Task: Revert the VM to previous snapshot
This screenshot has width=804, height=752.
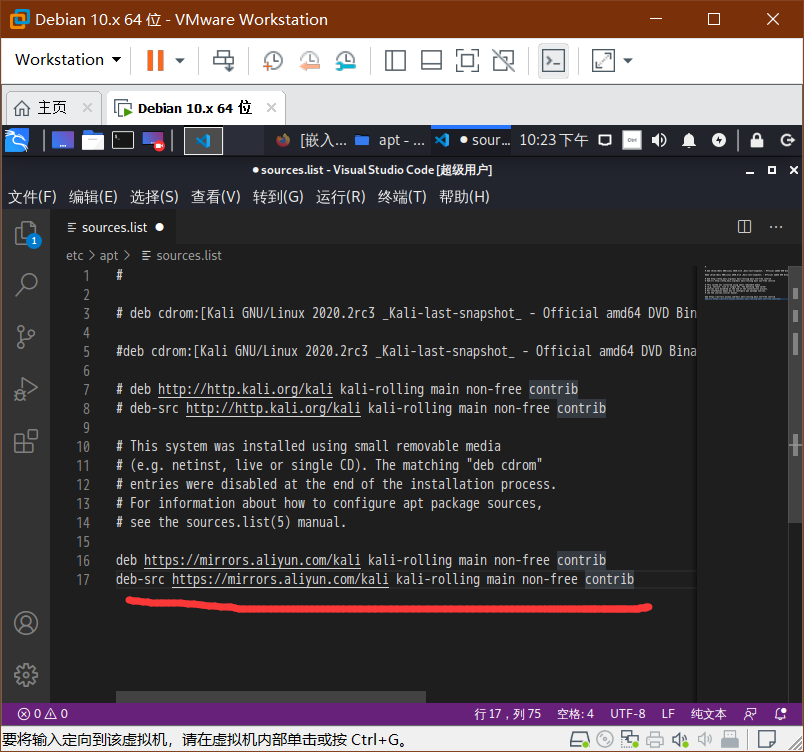Action: point(310,60)
